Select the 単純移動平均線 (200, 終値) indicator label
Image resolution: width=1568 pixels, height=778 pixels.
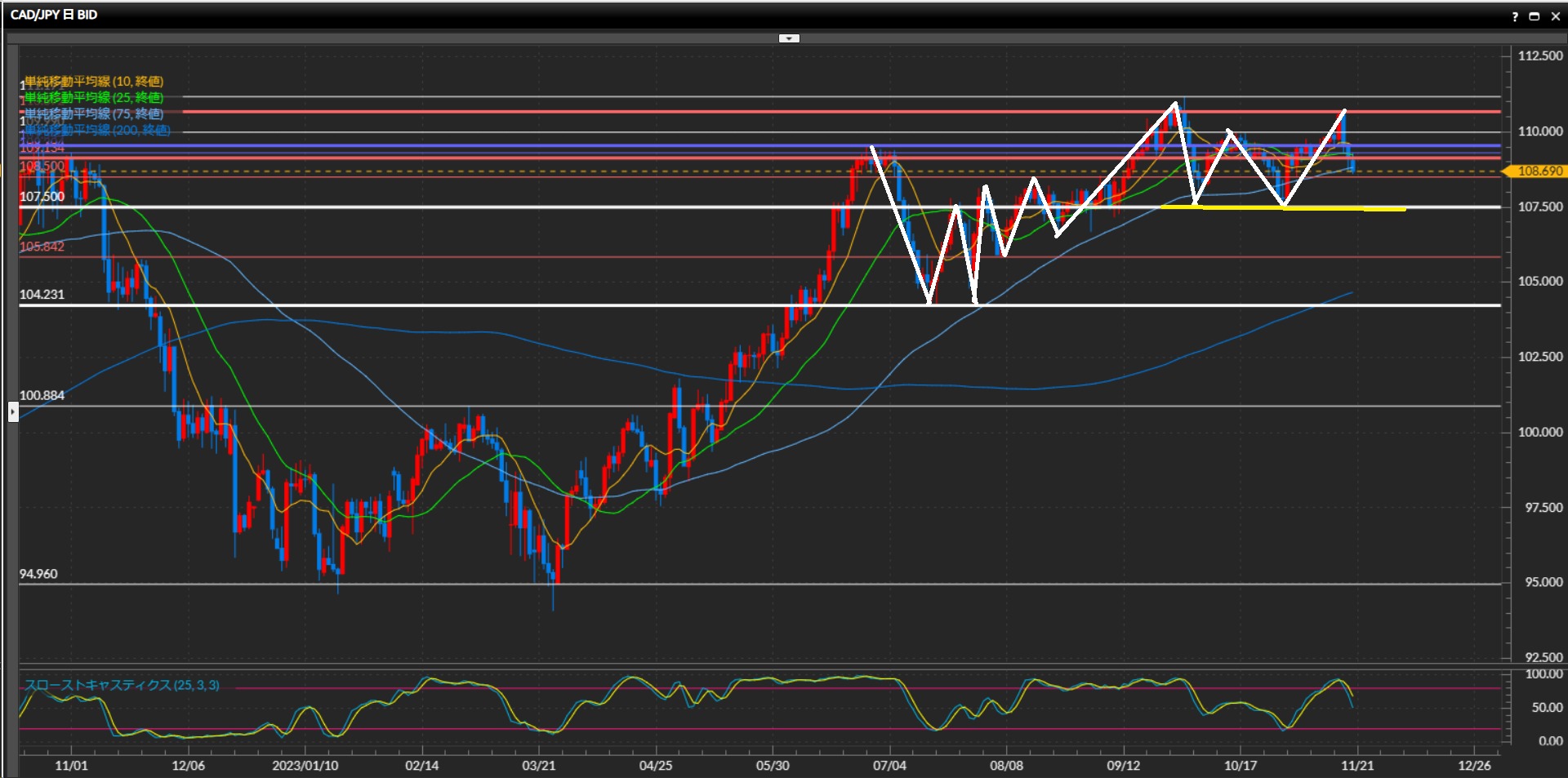coord(97,130)
